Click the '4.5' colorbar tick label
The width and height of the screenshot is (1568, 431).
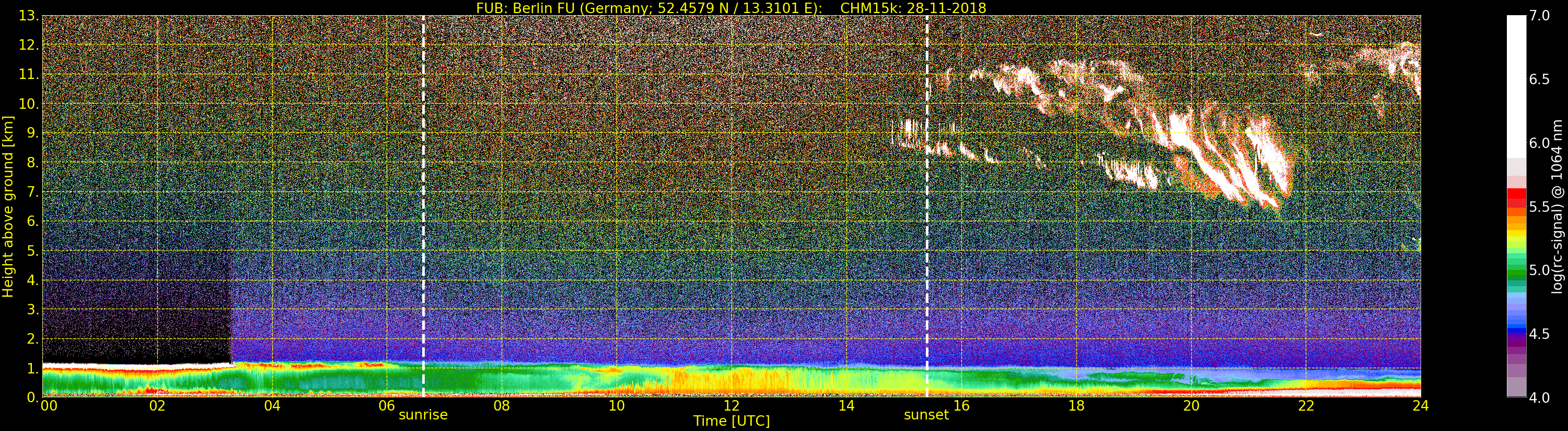pos(1540,334)
